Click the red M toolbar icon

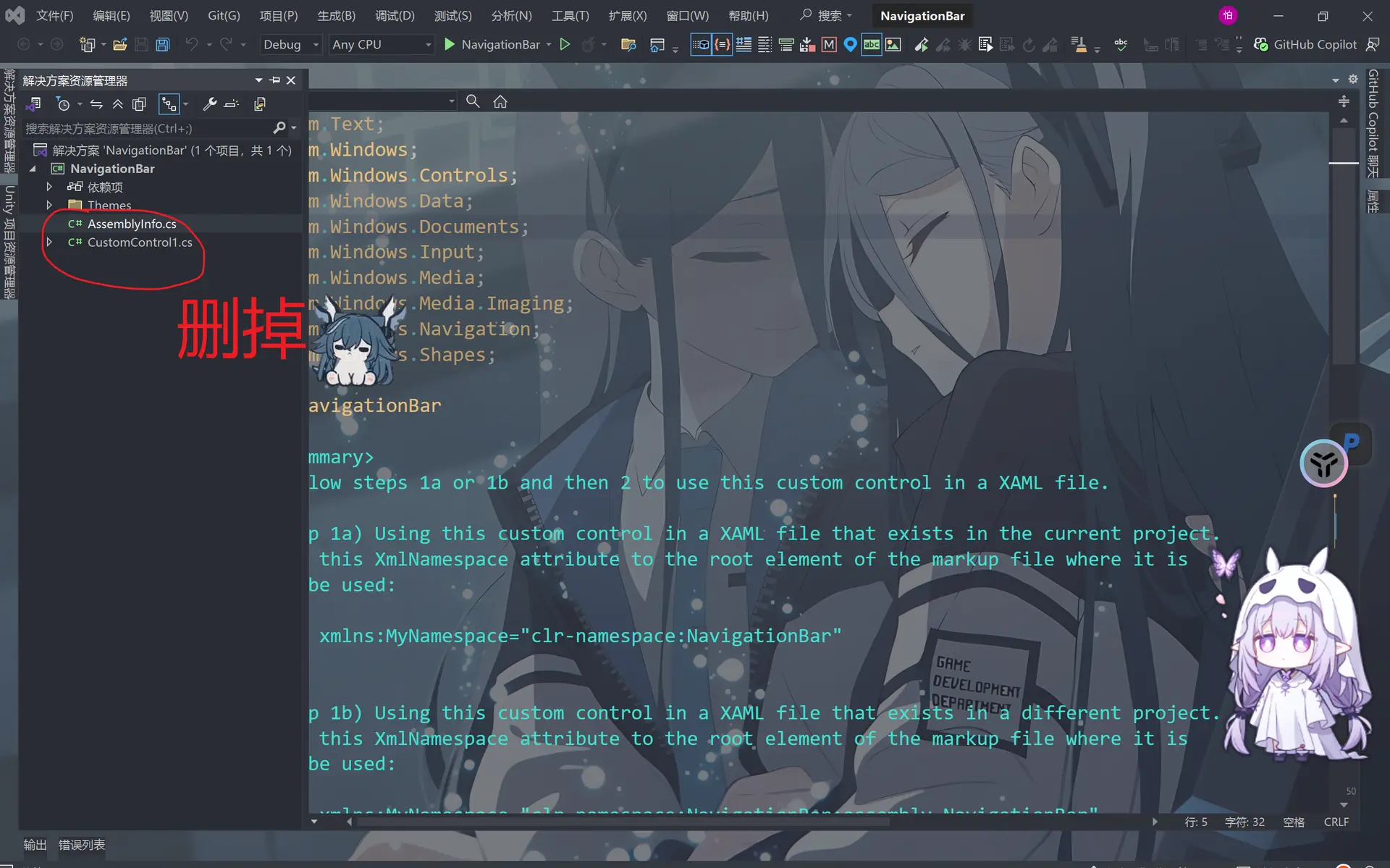(x=829, y=45)
